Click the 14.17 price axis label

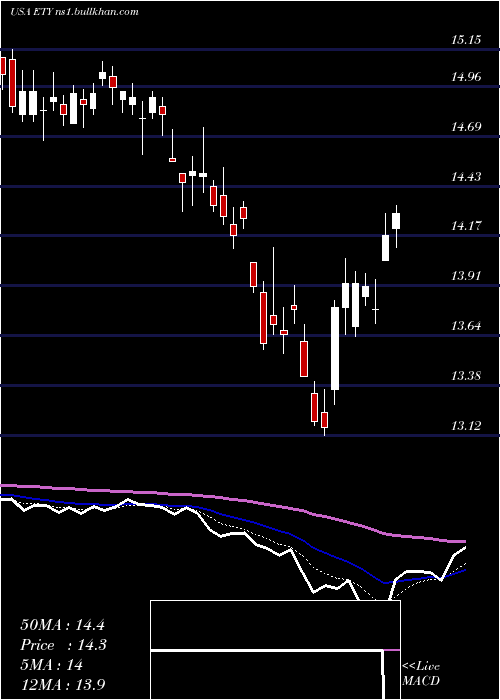pyautogui.click(x=466, y=226)
